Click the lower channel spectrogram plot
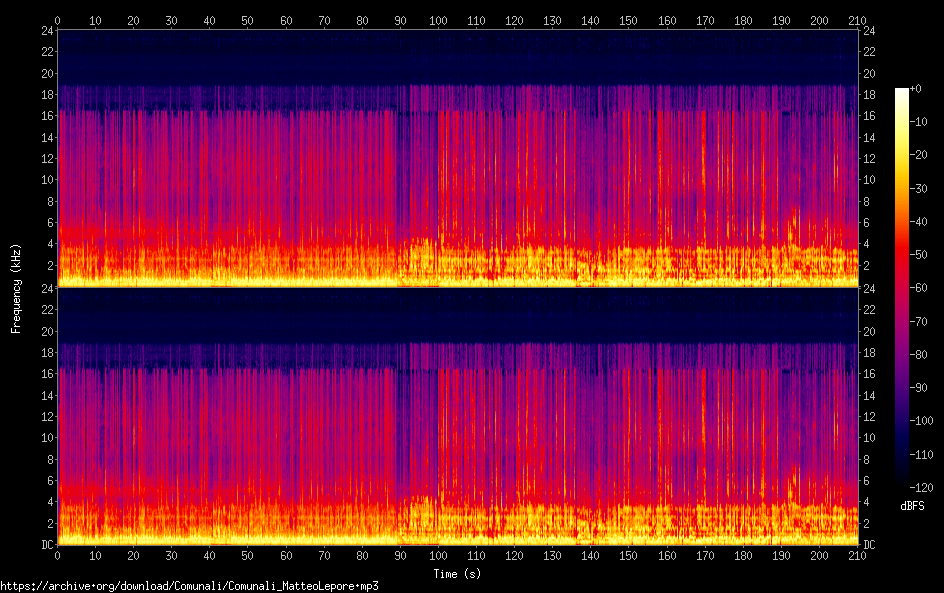The image size is (944, 593). 458,417
